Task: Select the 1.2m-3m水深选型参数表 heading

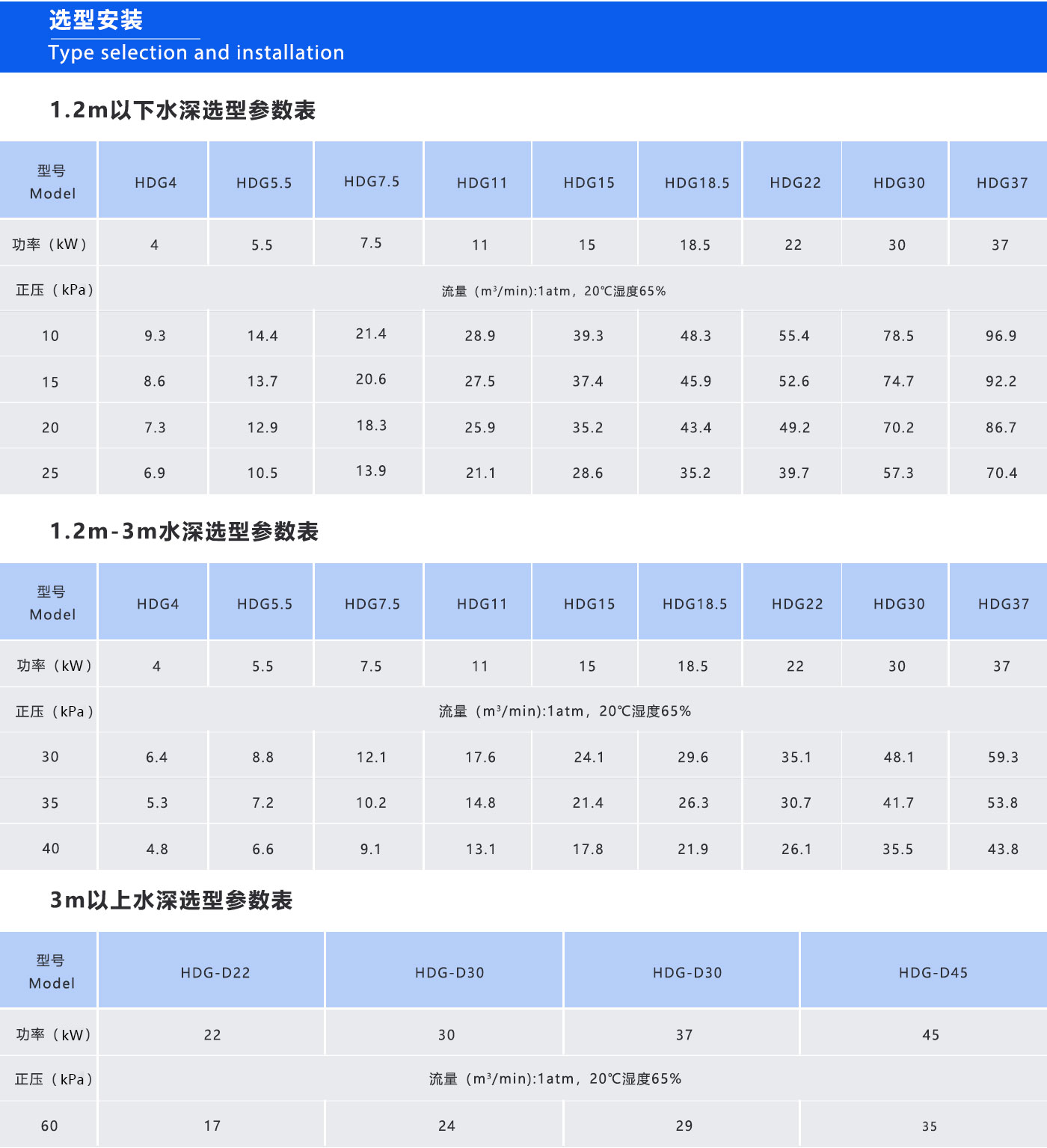Action: [x=184, y=532]
